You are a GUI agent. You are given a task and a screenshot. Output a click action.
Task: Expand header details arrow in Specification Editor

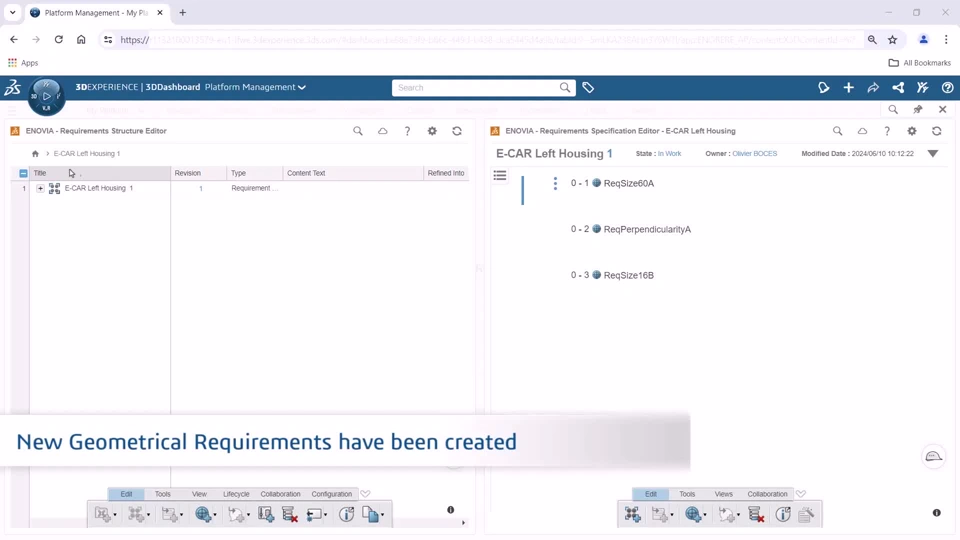click(932, 154)
